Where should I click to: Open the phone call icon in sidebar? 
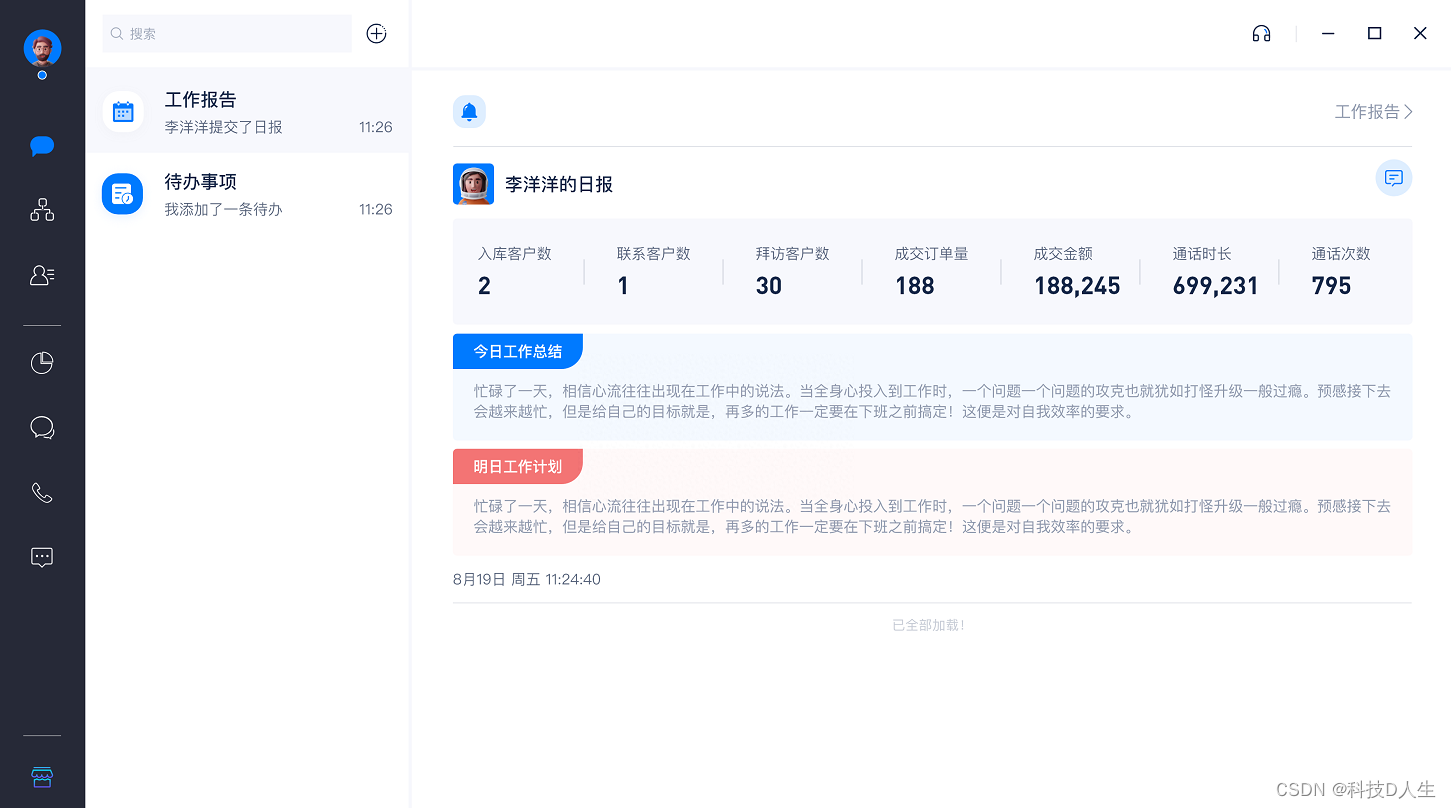click(41, 492)
